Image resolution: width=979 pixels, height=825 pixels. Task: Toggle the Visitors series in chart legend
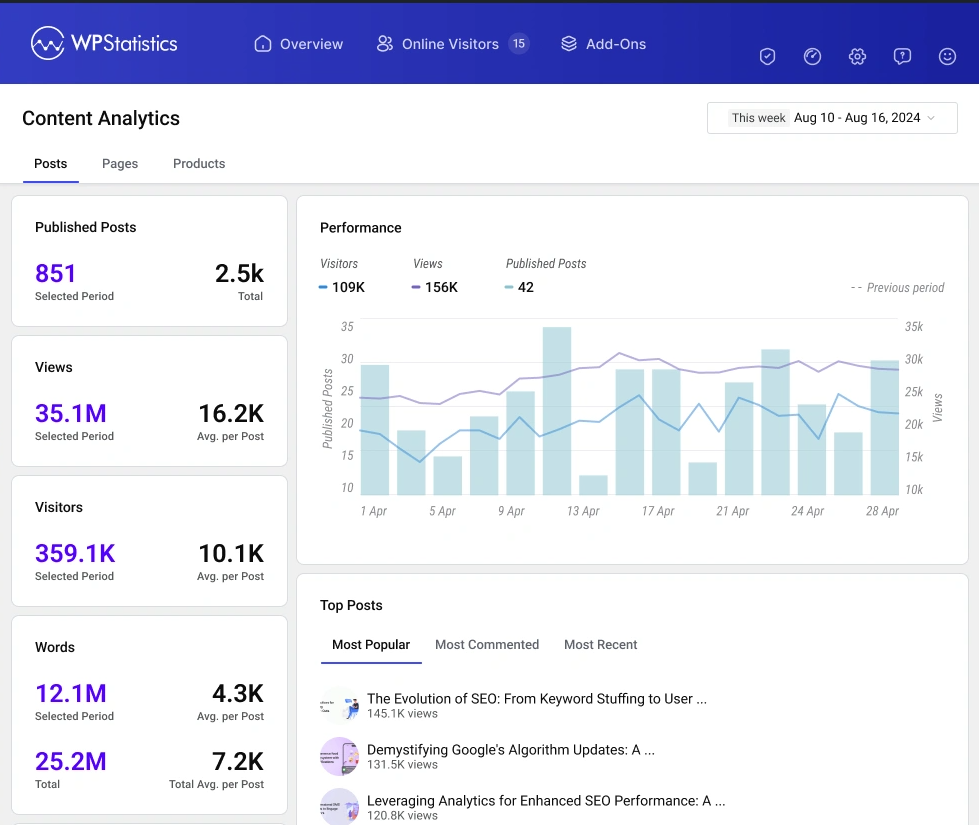pyautogui.click(x=342, y=275)
